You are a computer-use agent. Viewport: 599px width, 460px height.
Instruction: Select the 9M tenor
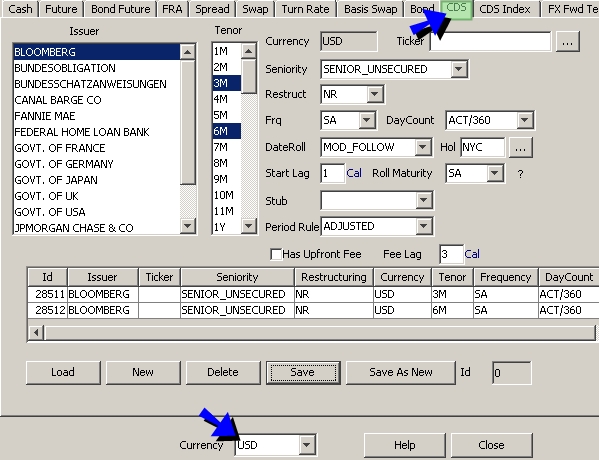227,179
